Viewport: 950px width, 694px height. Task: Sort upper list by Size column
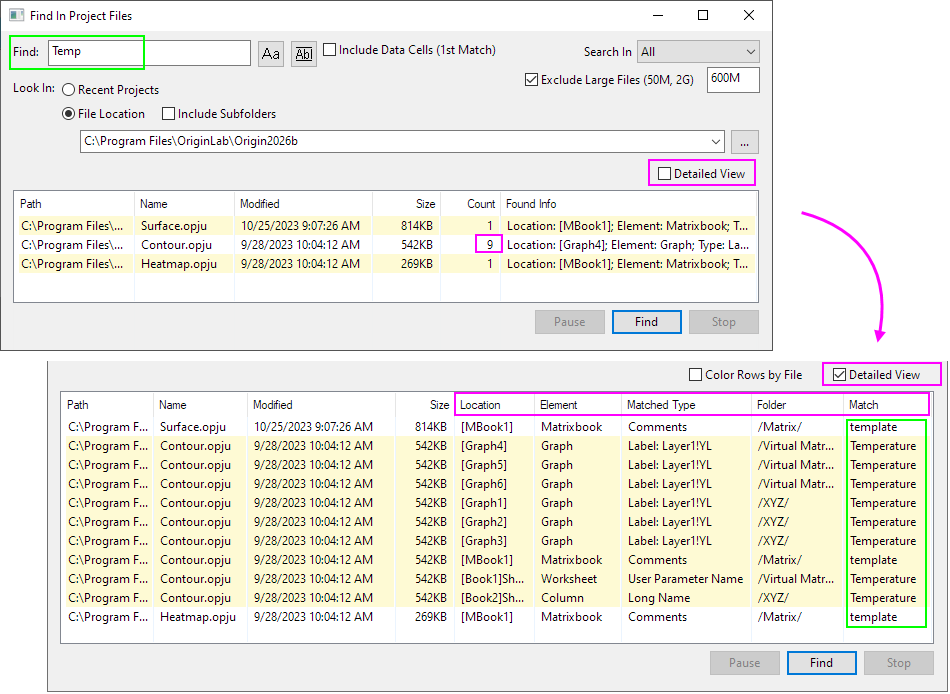point(406,204)
